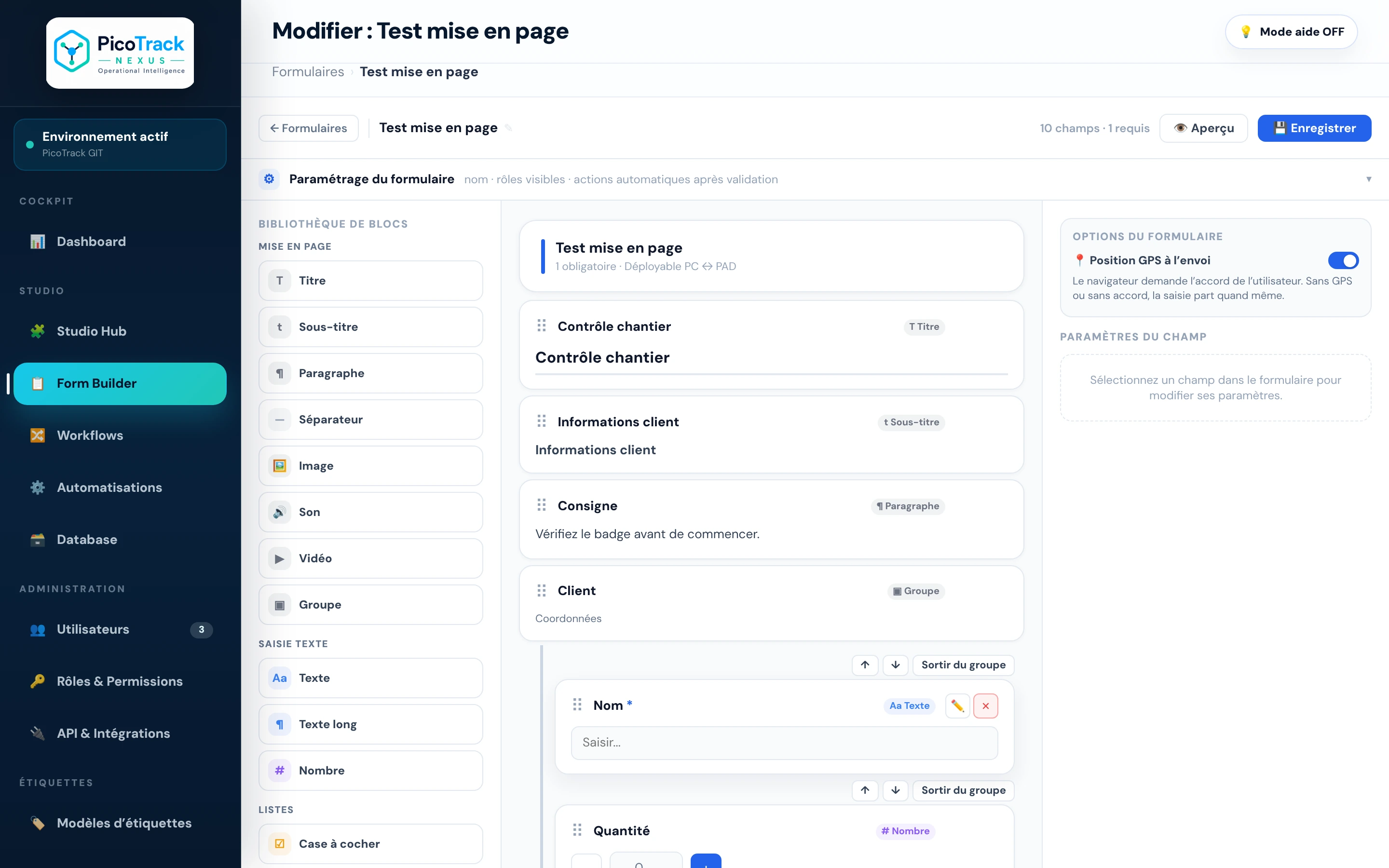
Task: Add a Paragraphe block
Action: [371, 373]
